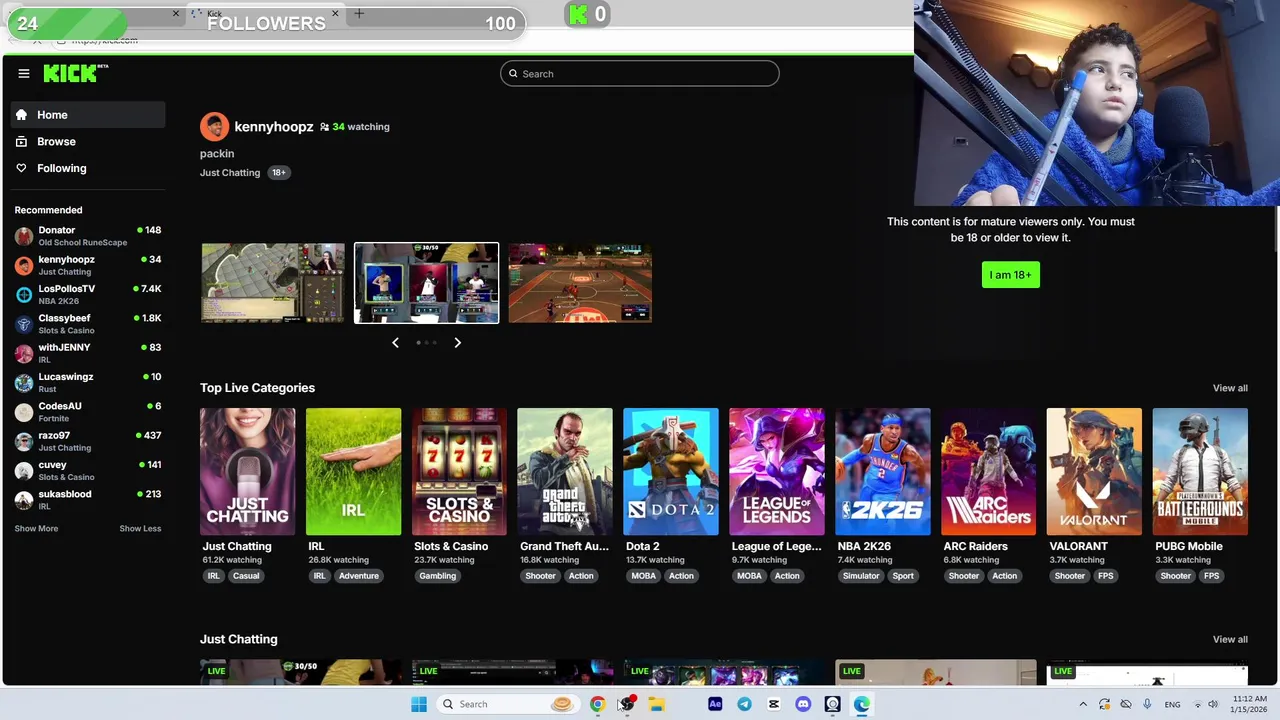Click MOBA tag under Dota 2

click(x=644, y=576)
